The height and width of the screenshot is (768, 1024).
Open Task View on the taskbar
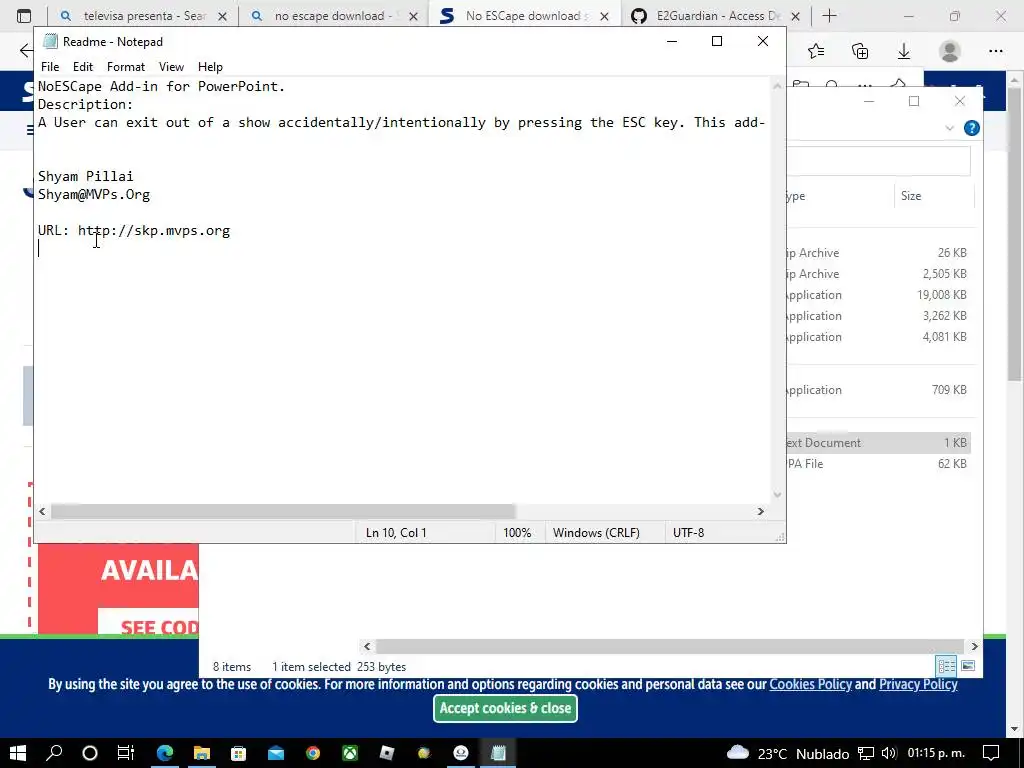(x=126, y=753)
